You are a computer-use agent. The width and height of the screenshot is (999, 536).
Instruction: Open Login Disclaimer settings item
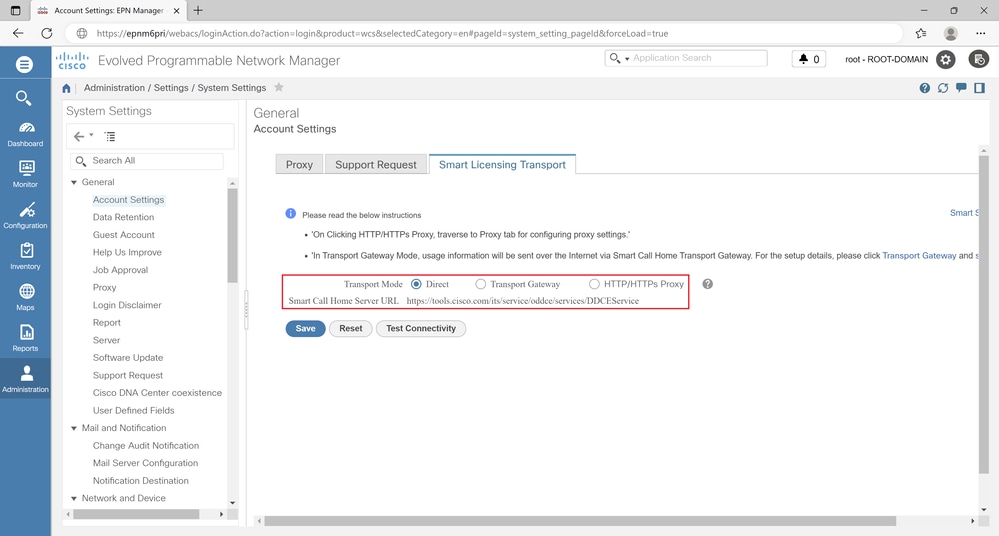127,305
